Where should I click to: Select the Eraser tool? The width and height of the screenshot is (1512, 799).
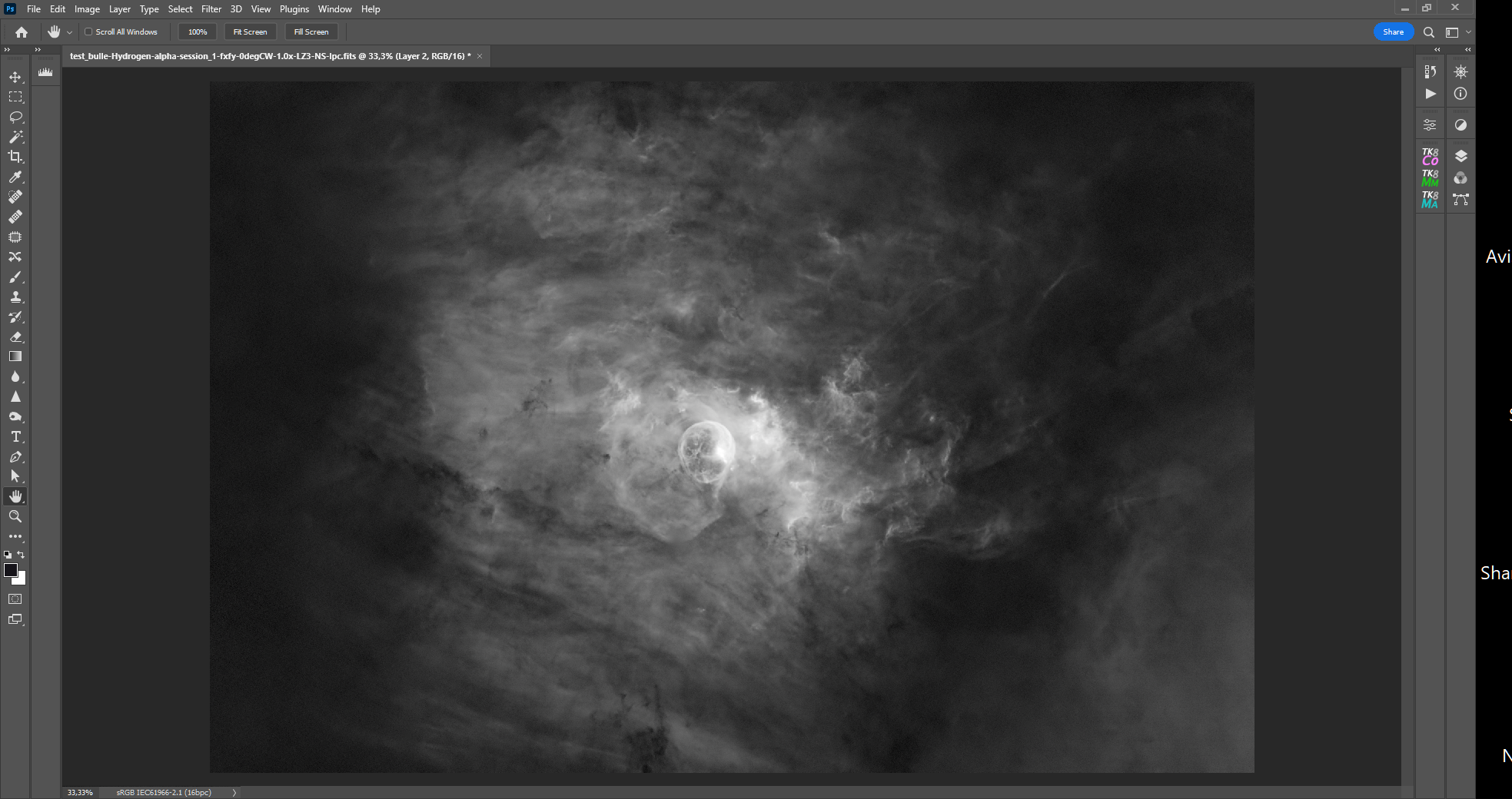pyautogui.click(x=15, y=337)
